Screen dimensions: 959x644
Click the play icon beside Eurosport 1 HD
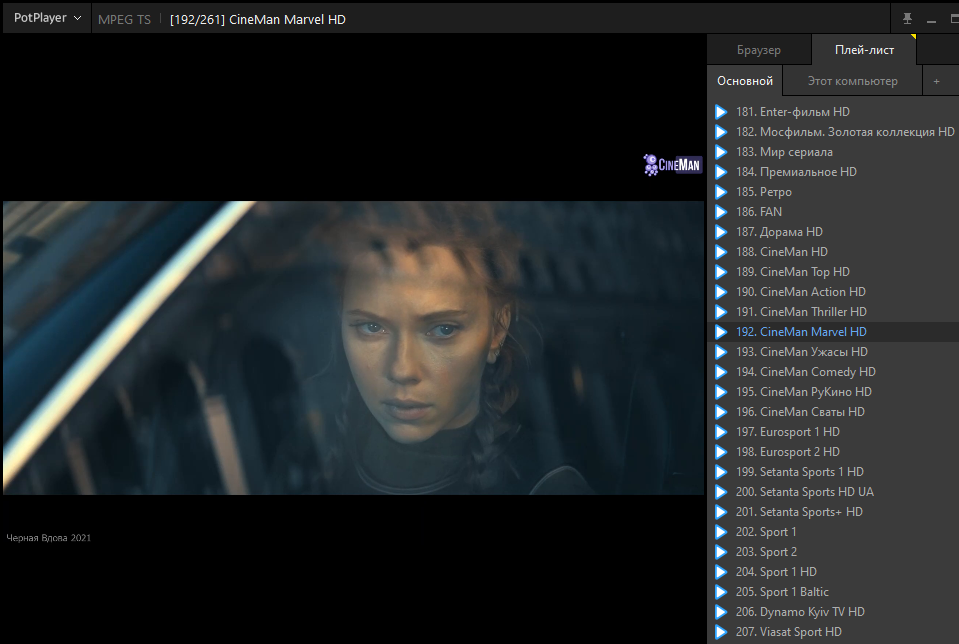(x=721, y=432)
